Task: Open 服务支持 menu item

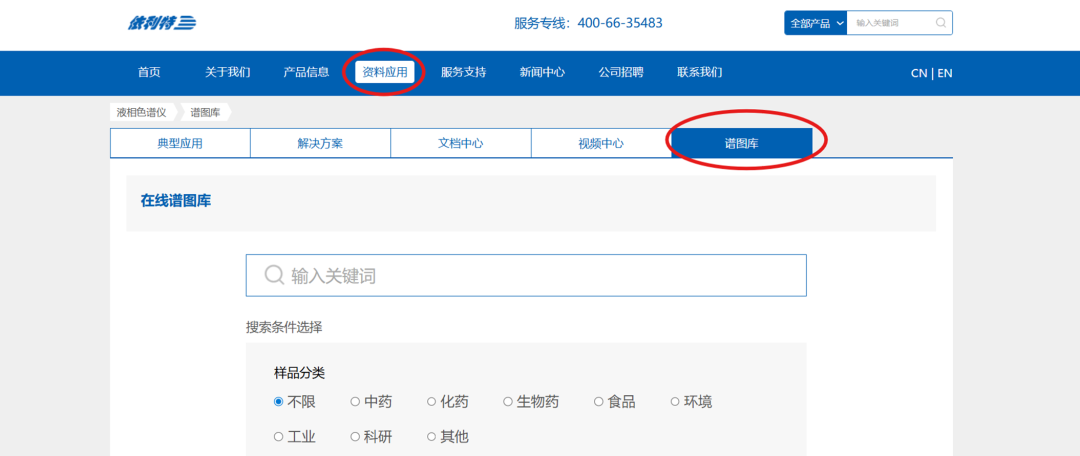Action: pyautogui.click(x=464, y=72)
